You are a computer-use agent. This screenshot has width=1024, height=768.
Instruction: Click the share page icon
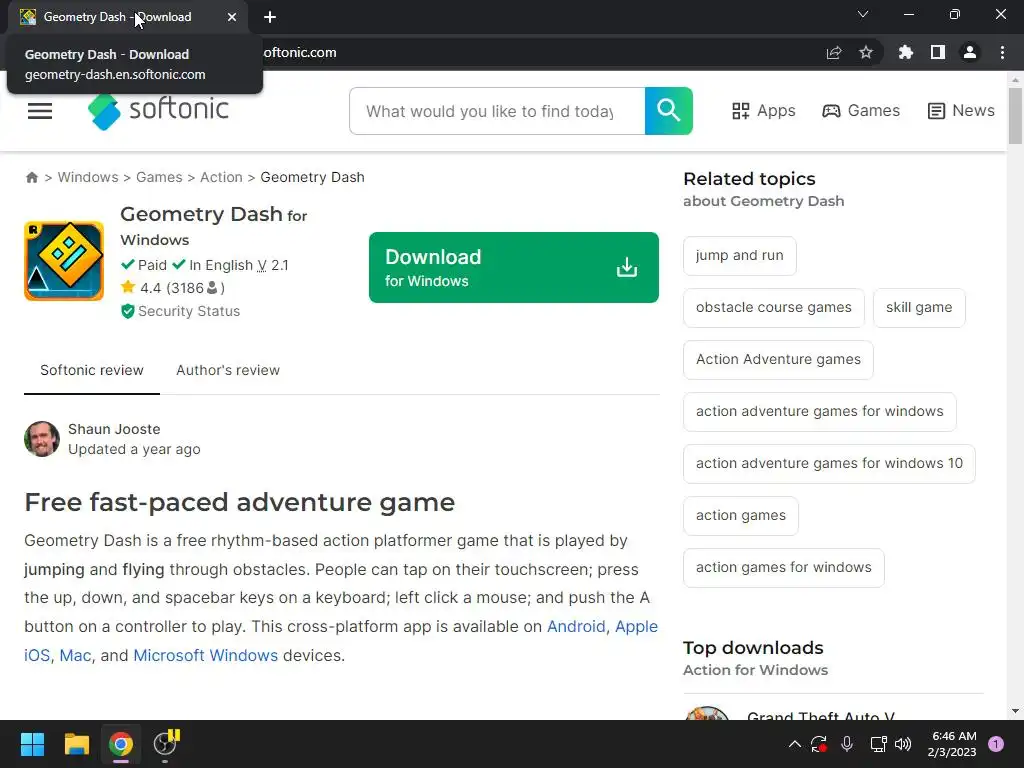click(x=834, y=52)
